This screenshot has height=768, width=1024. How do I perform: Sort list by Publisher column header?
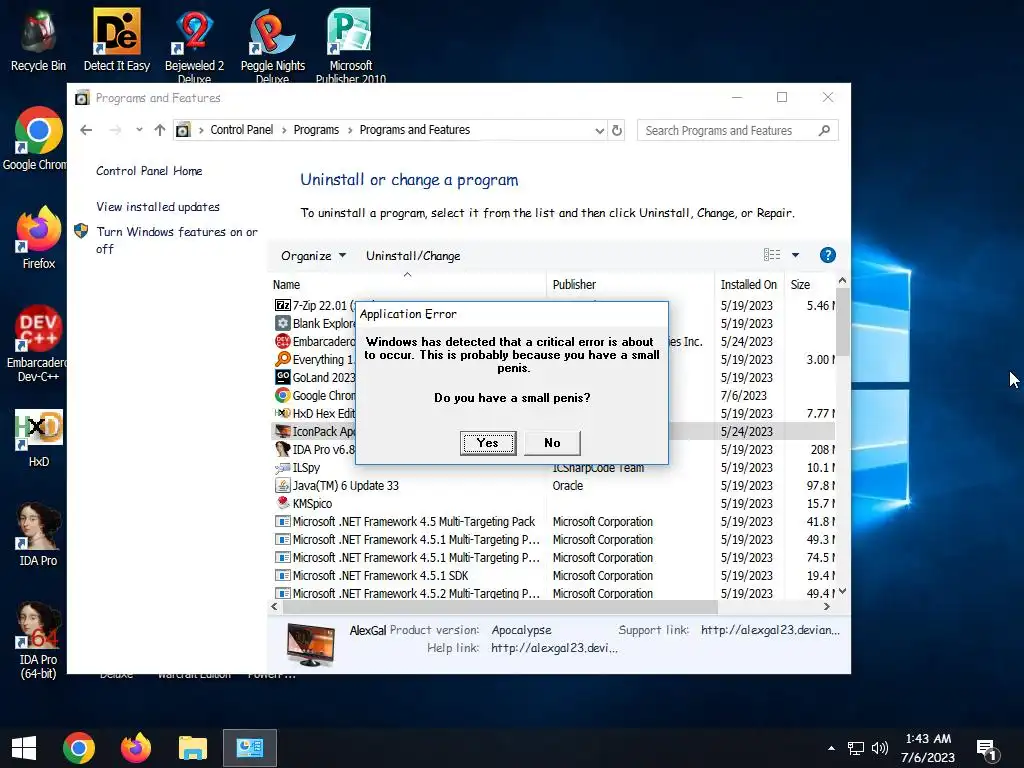click(x=630, y=285)
